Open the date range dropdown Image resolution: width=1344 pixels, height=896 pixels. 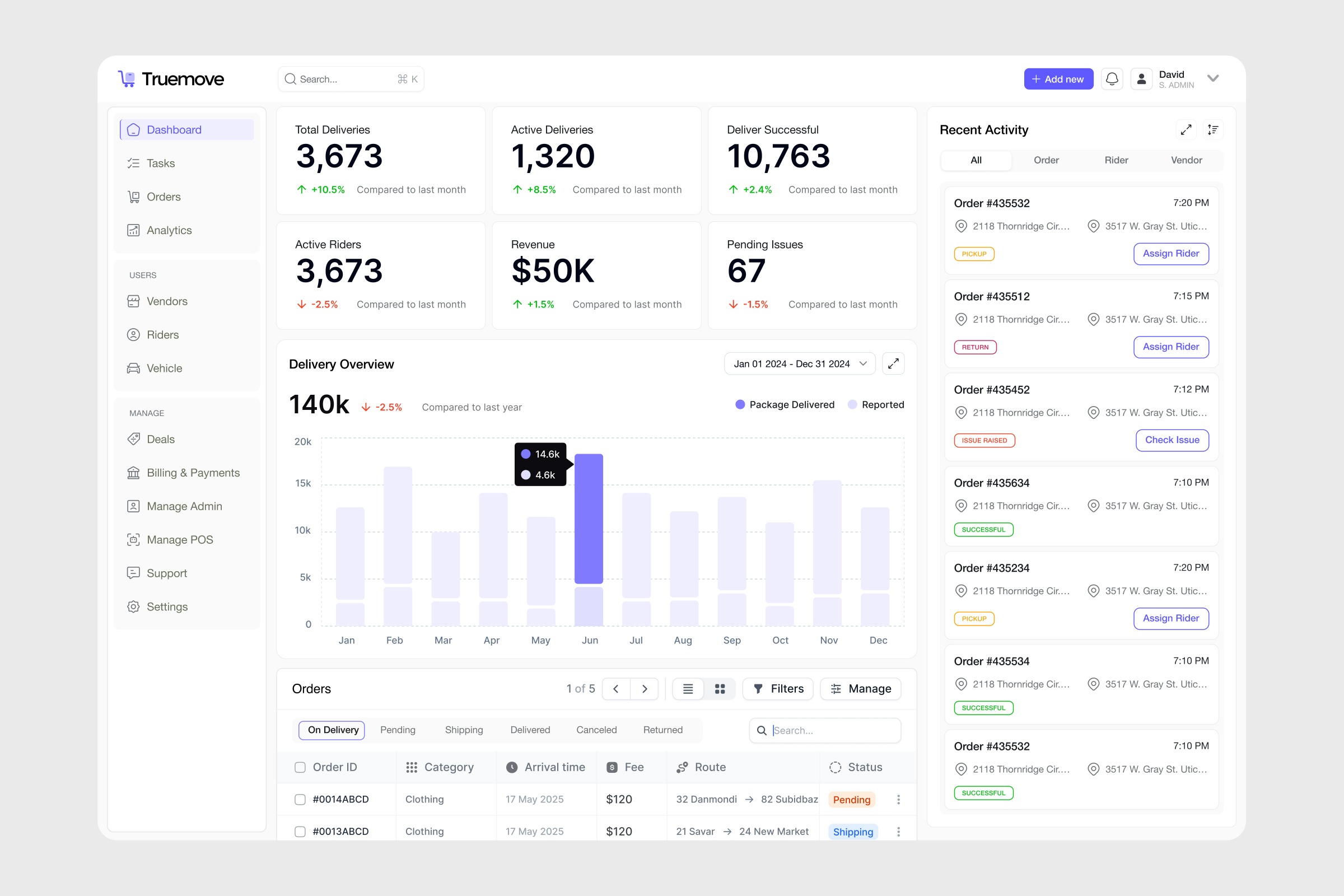[x=800, y=363]
